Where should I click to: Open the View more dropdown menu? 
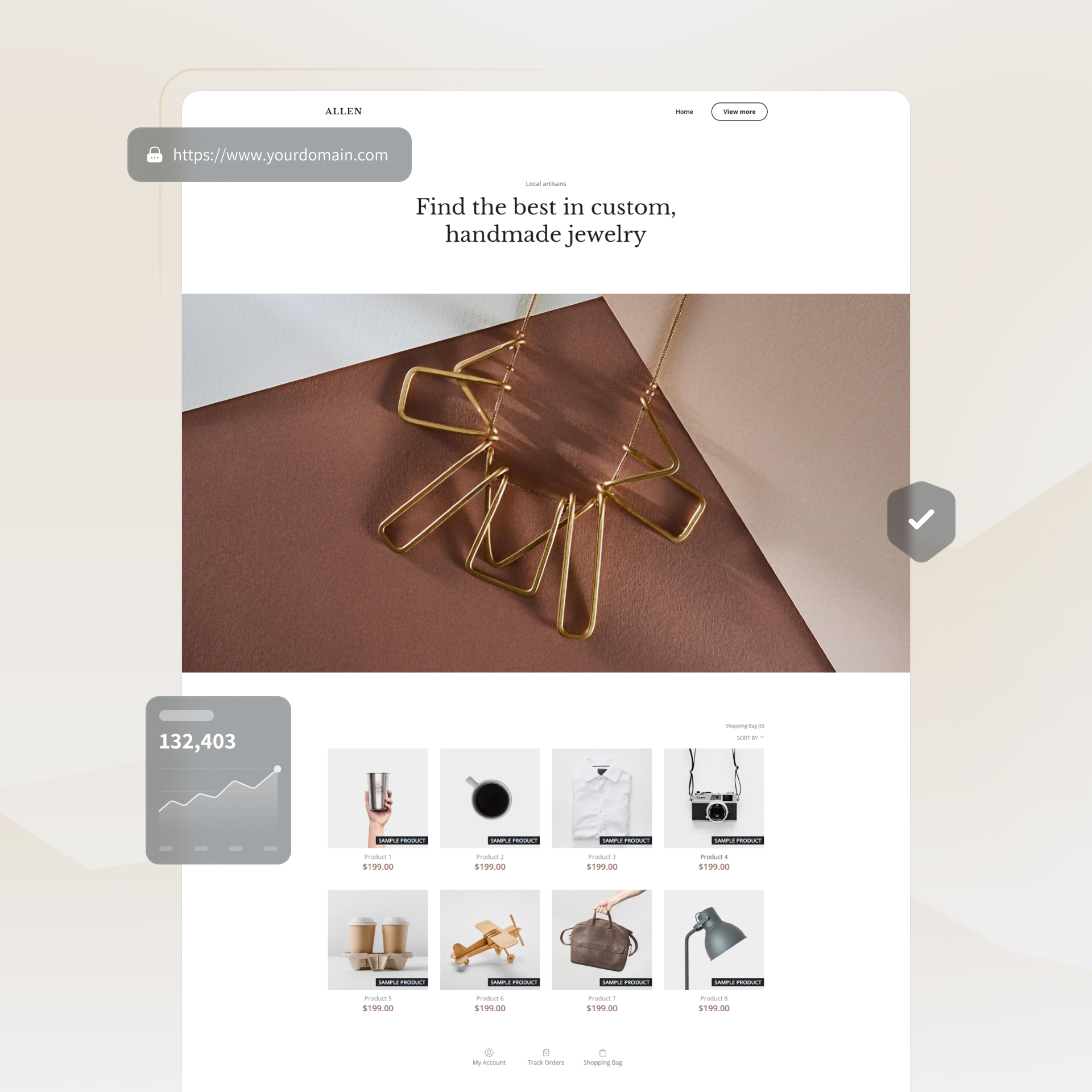[x=741, y=112]
